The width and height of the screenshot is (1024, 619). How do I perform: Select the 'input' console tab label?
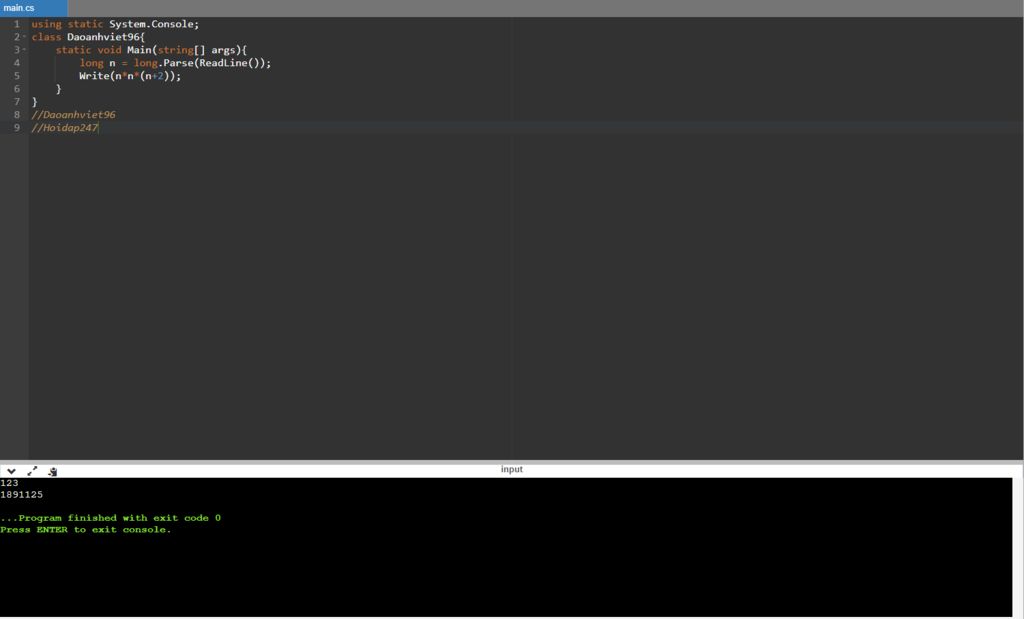coord(511,469)
